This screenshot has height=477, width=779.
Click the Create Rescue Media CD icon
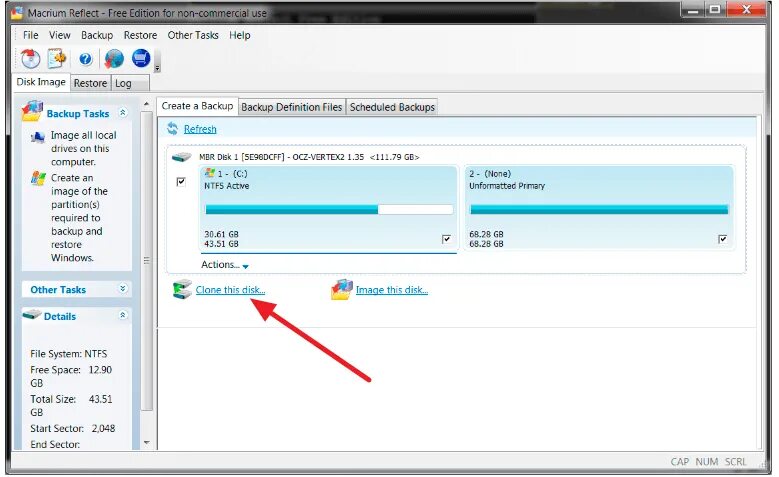coord(30,59)
